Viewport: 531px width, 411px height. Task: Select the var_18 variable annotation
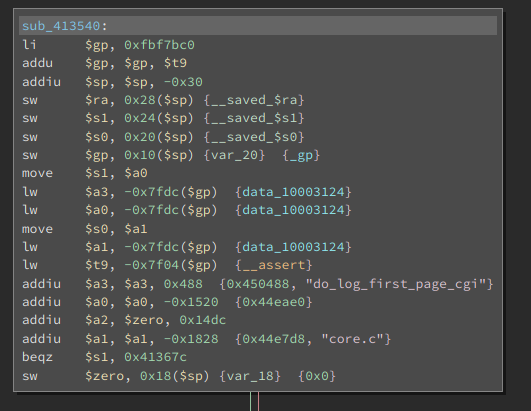[250, 376]
